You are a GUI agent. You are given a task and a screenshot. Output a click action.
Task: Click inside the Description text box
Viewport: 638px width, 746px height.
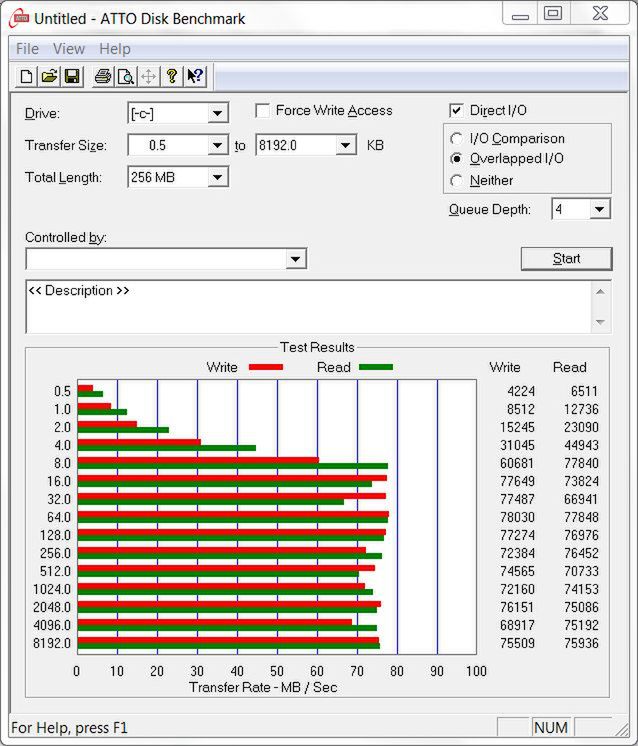[308, 307]
